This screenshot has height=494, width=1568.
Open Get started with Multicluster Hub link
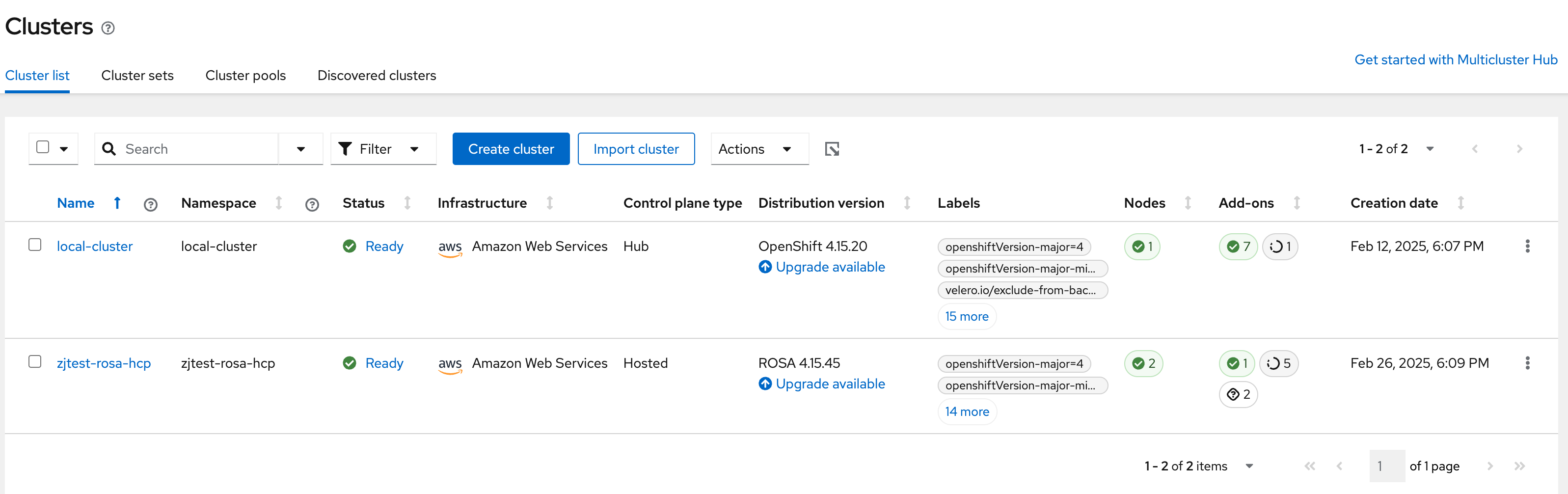coord(1456,60)
